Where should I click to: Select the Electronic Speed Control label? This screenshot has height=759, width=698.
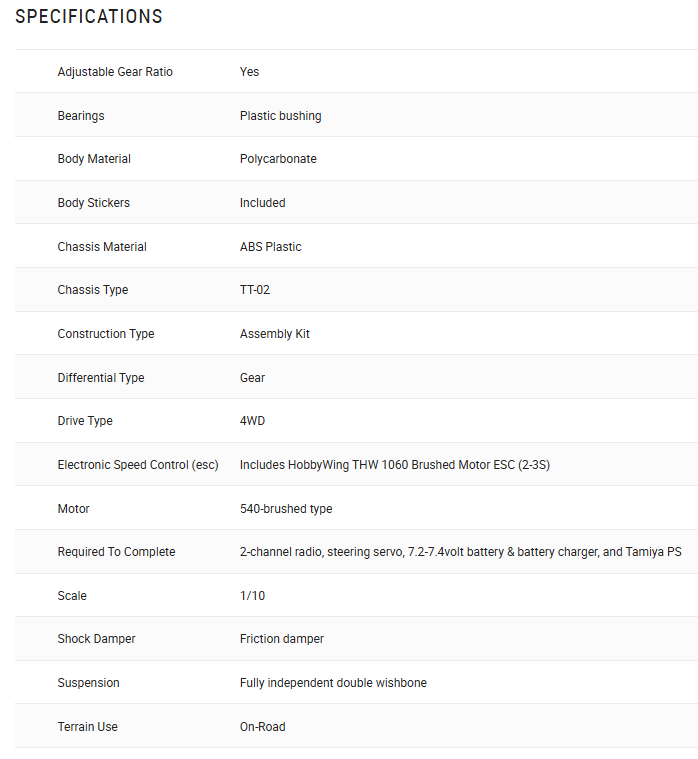point(138,465)
